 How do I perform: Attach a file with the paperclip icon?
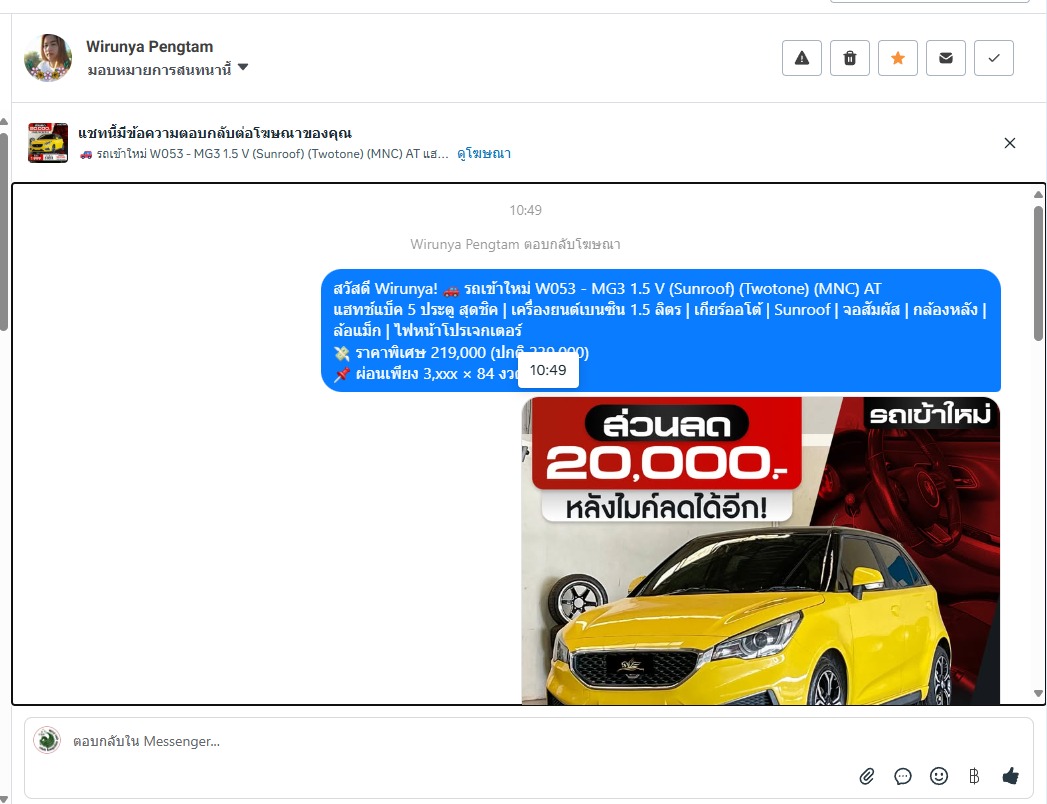867,776
